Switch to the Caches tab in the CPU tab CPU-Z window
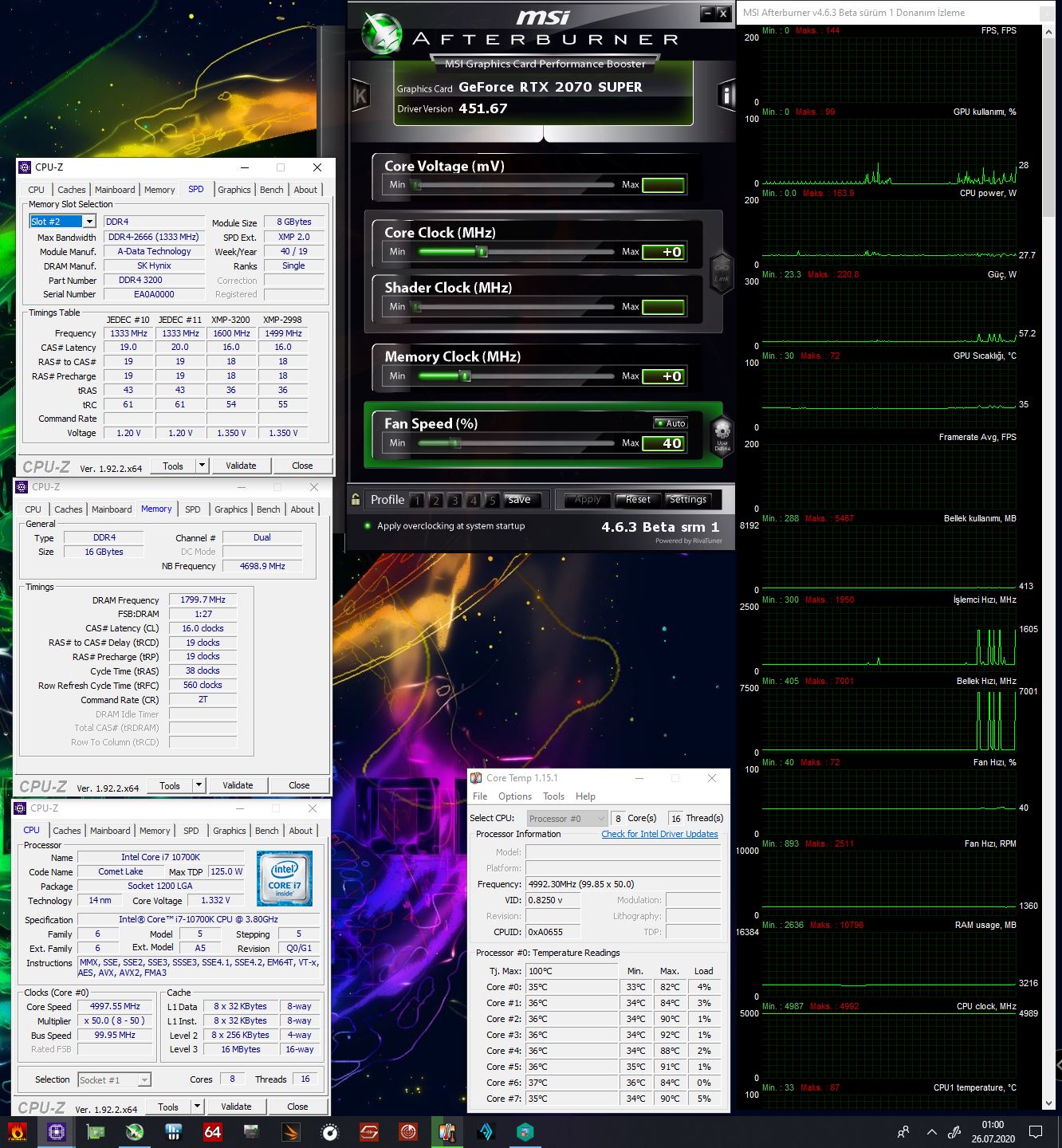 [x=67, y=831]
